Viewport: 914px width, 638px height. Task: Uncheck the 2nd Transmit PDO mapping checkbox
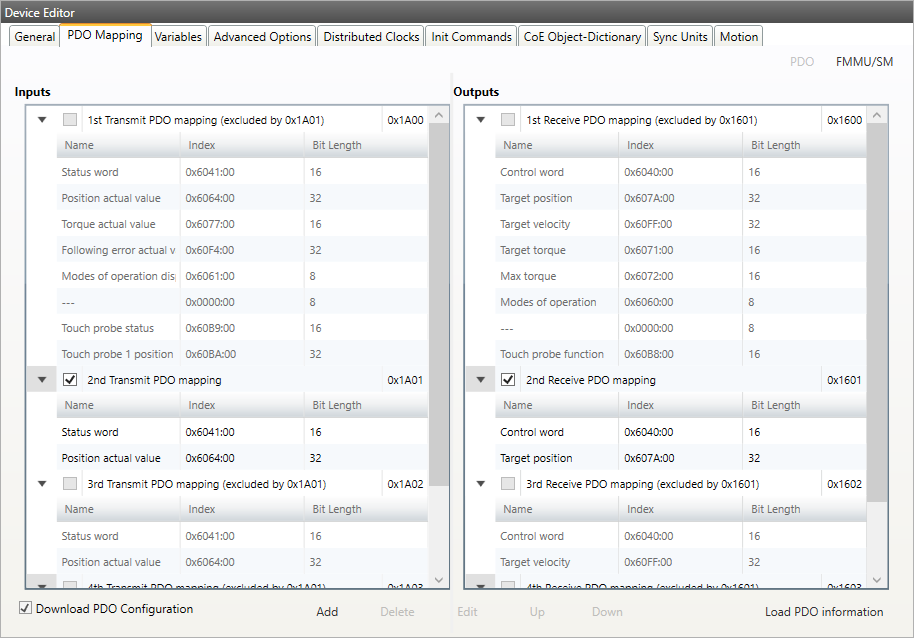[x=70, y=380]
